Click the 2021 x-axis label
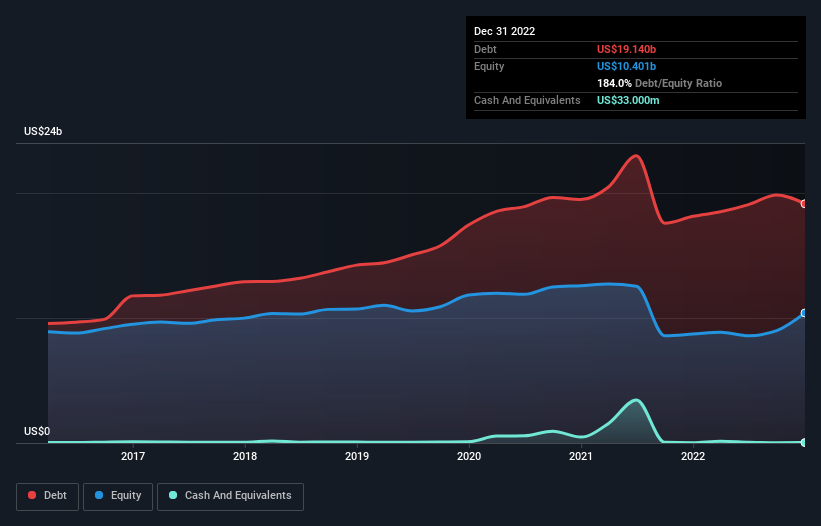The height and width of the screenshot is (526, 821). pyautogui.click(x=581, y=456)
